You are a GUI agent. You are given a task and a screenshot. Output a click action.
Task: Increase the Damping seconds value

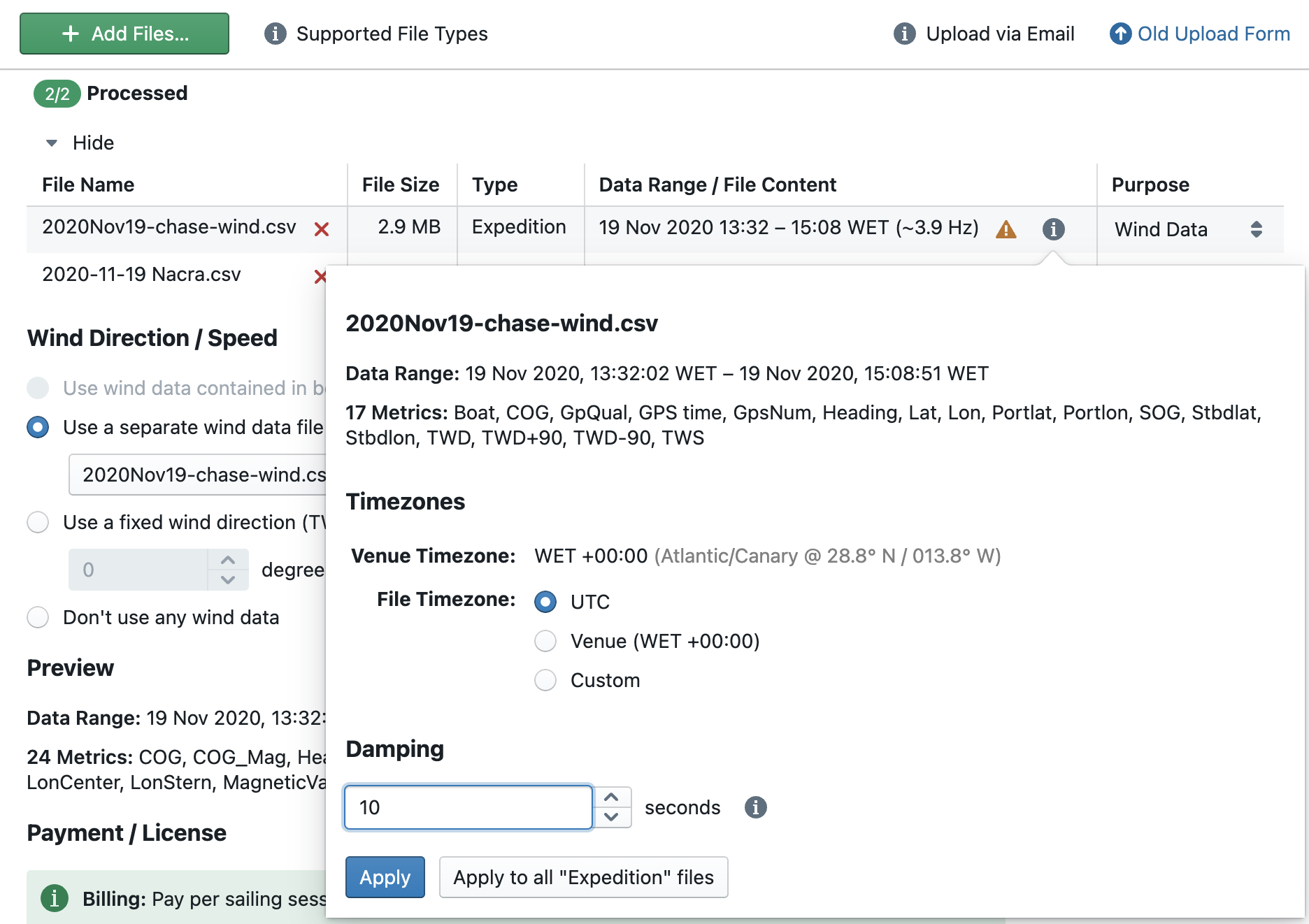[x=612, y=797]
